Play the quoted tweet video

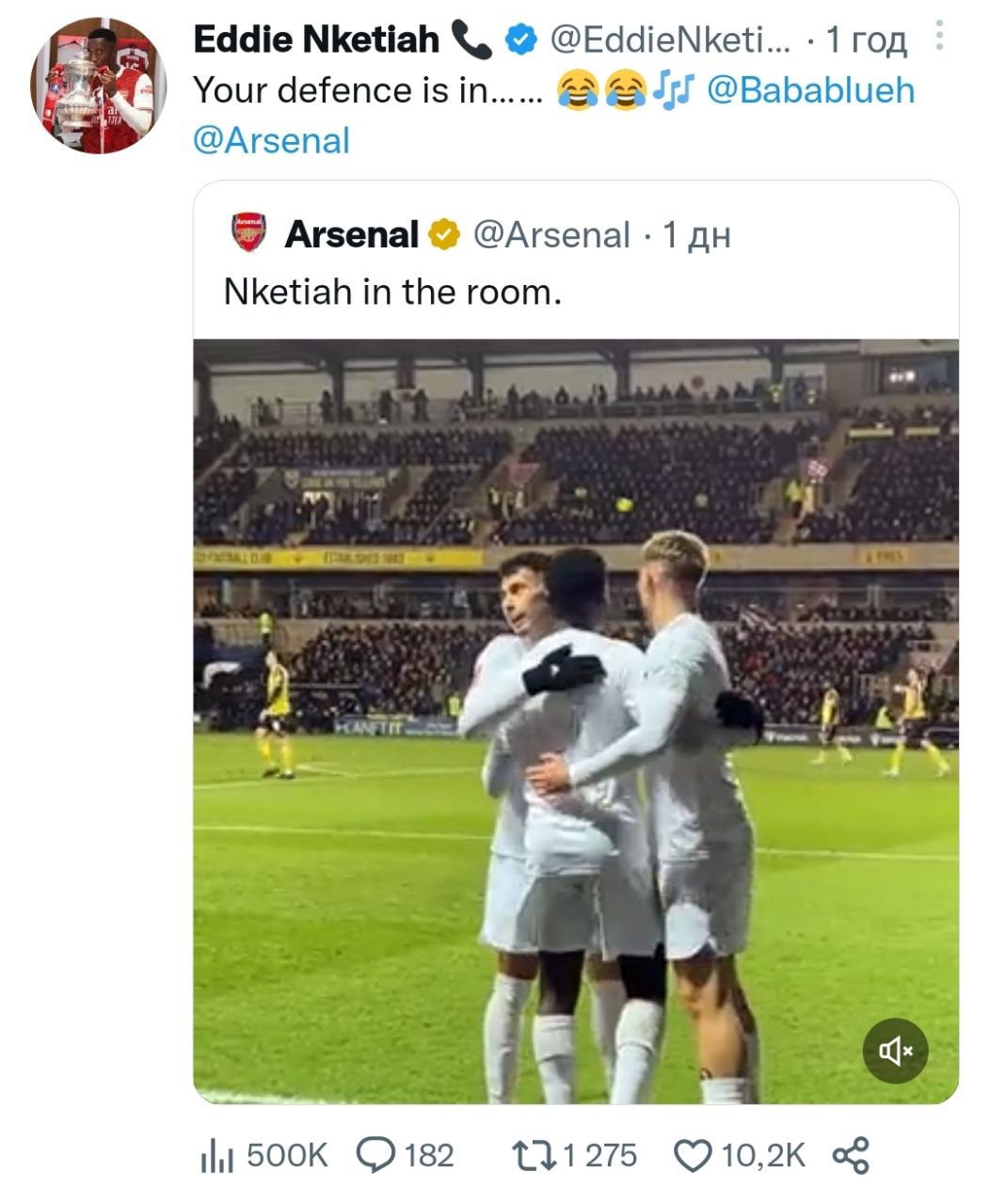coord(575,721)
